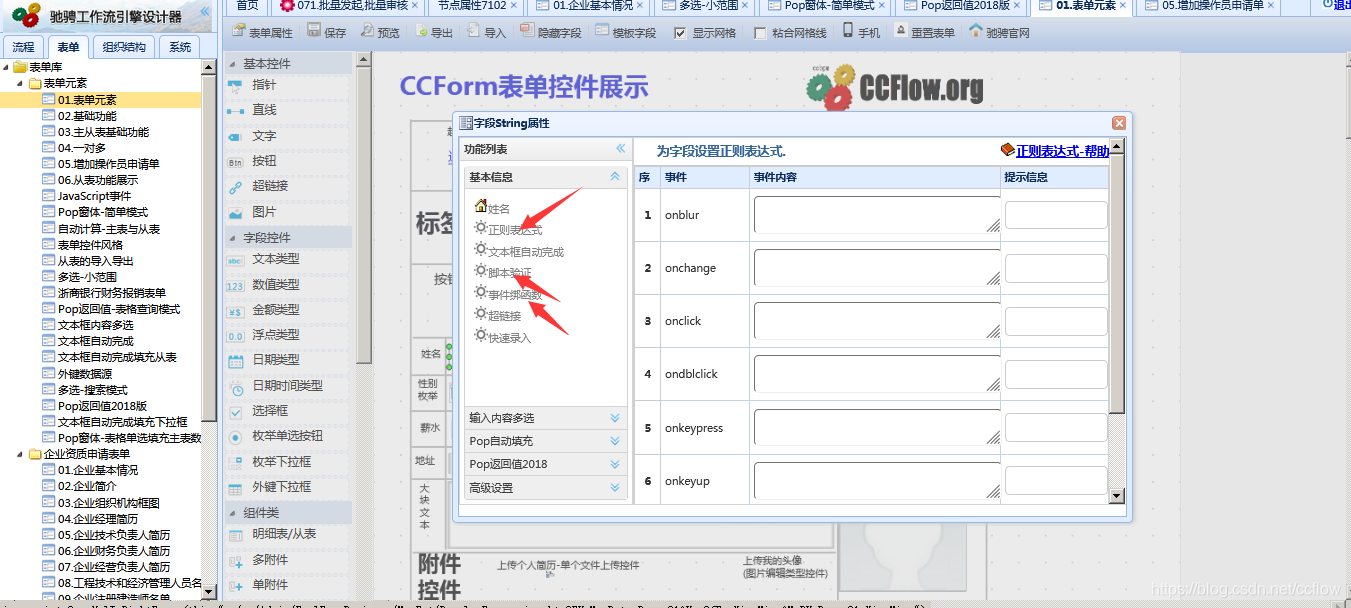Click the 预览 preview toolbar button
This screenshot has width=1351, height=608.
click(x=379, y=32)
